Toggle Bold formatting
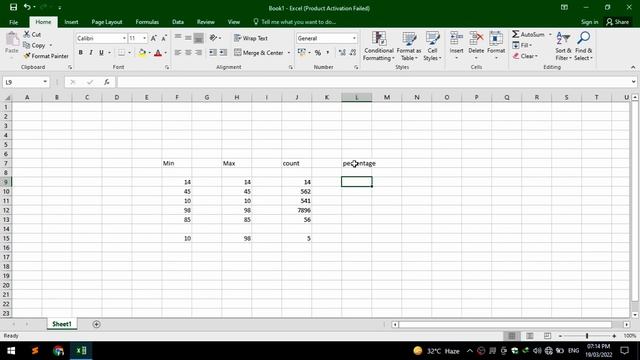Screen dimensions: 640x360 [80, 53]
